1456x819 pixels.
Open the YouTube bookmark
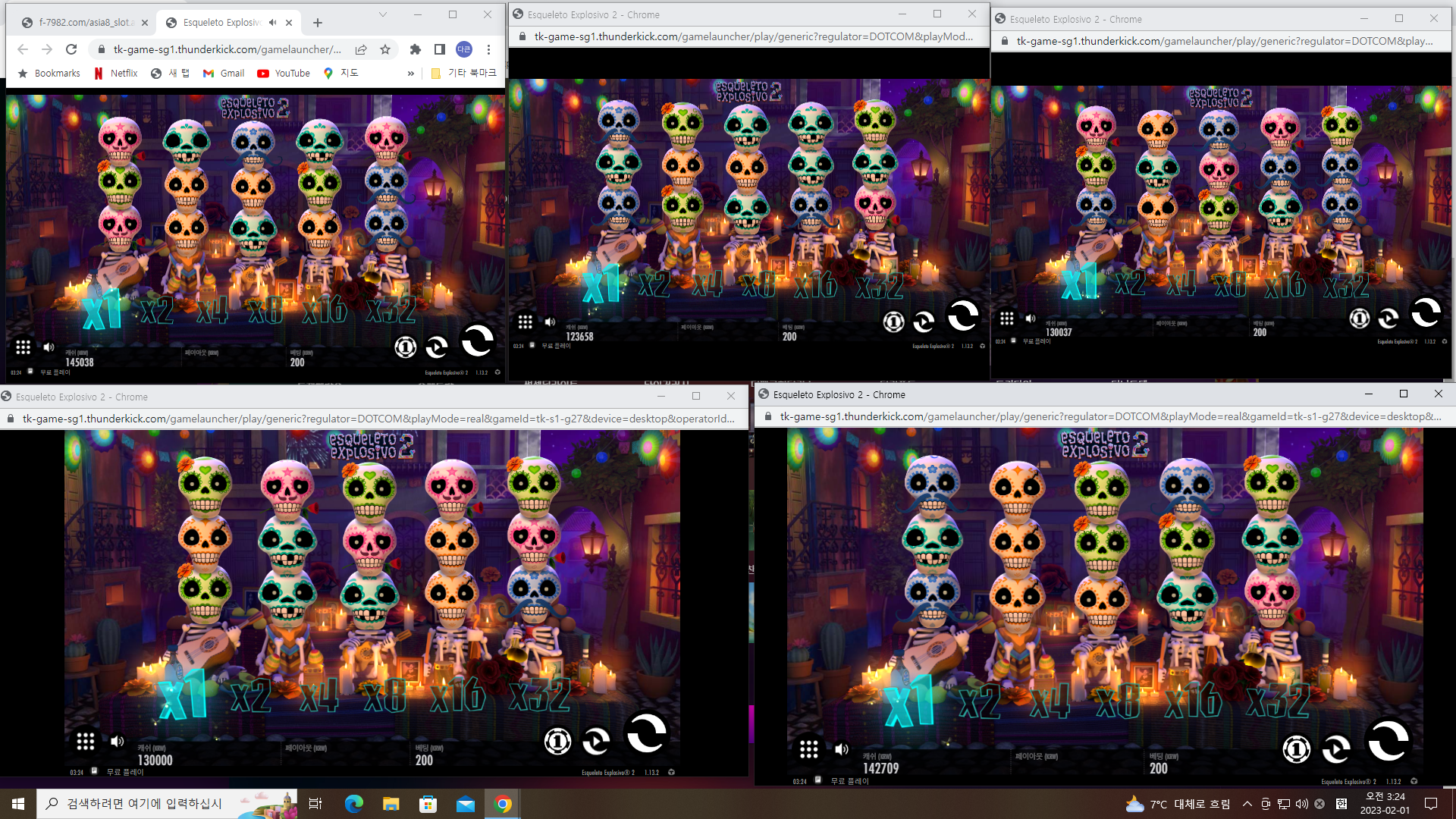click(x=284, y=74)
